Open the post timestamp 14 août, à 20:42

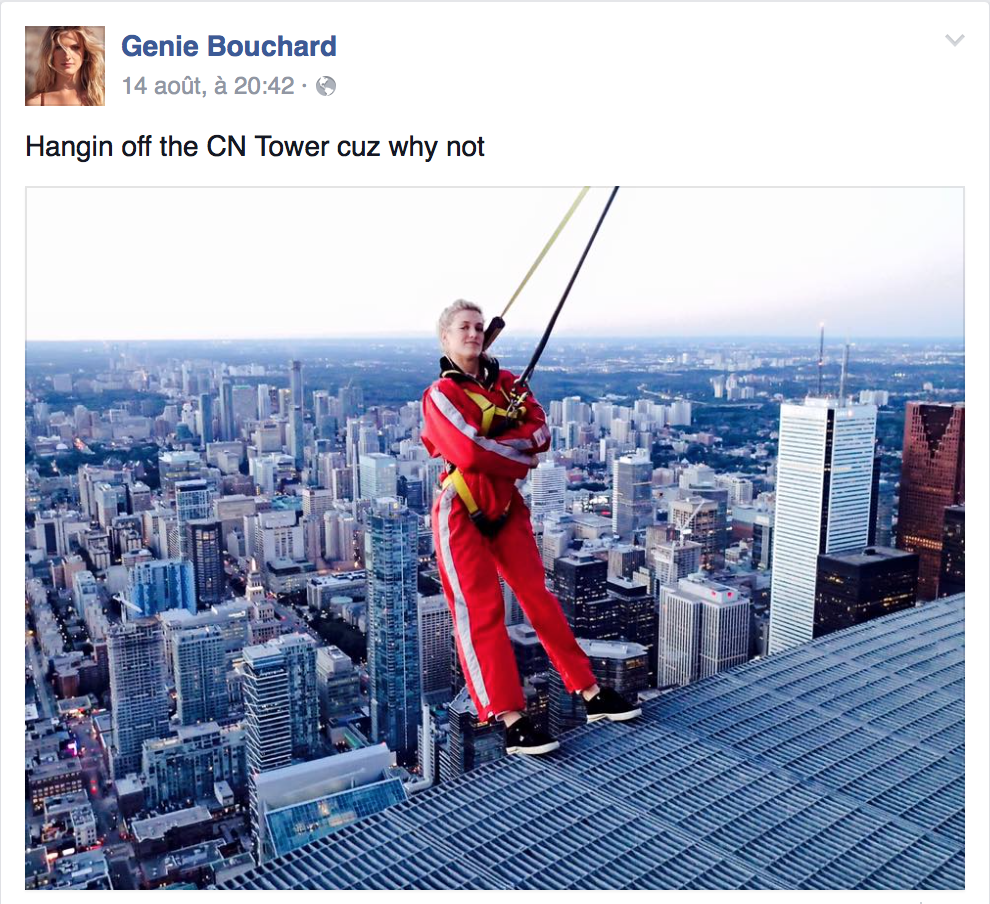[208, 86]
